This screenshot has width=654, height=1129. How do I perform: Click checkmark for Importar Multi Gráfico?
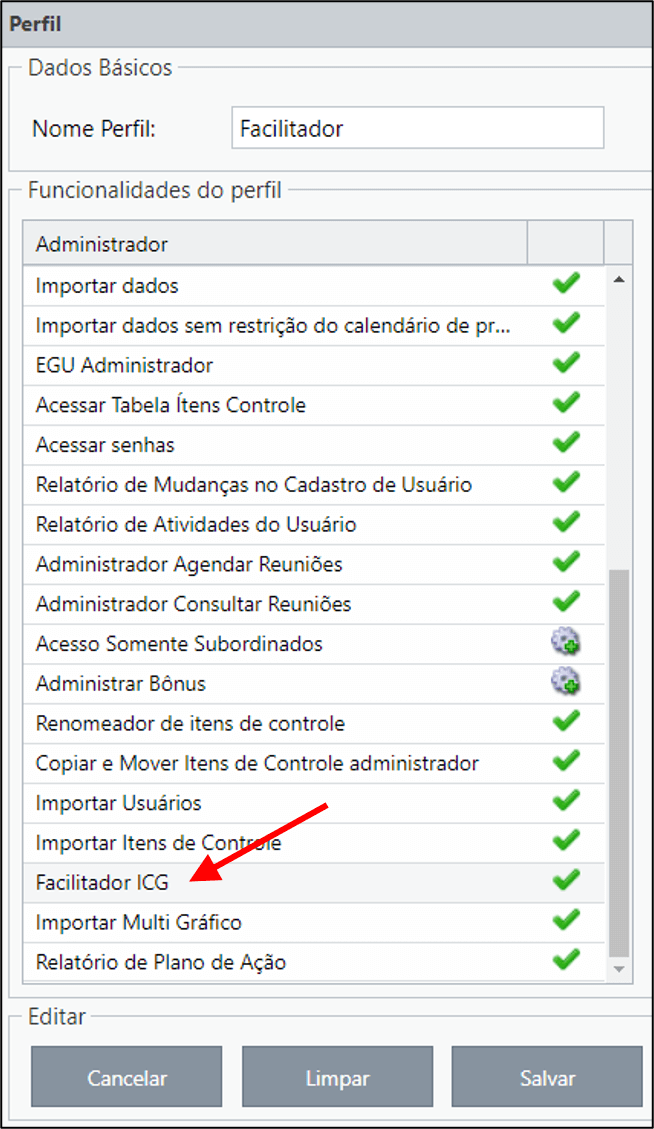[x=566, y=919]
